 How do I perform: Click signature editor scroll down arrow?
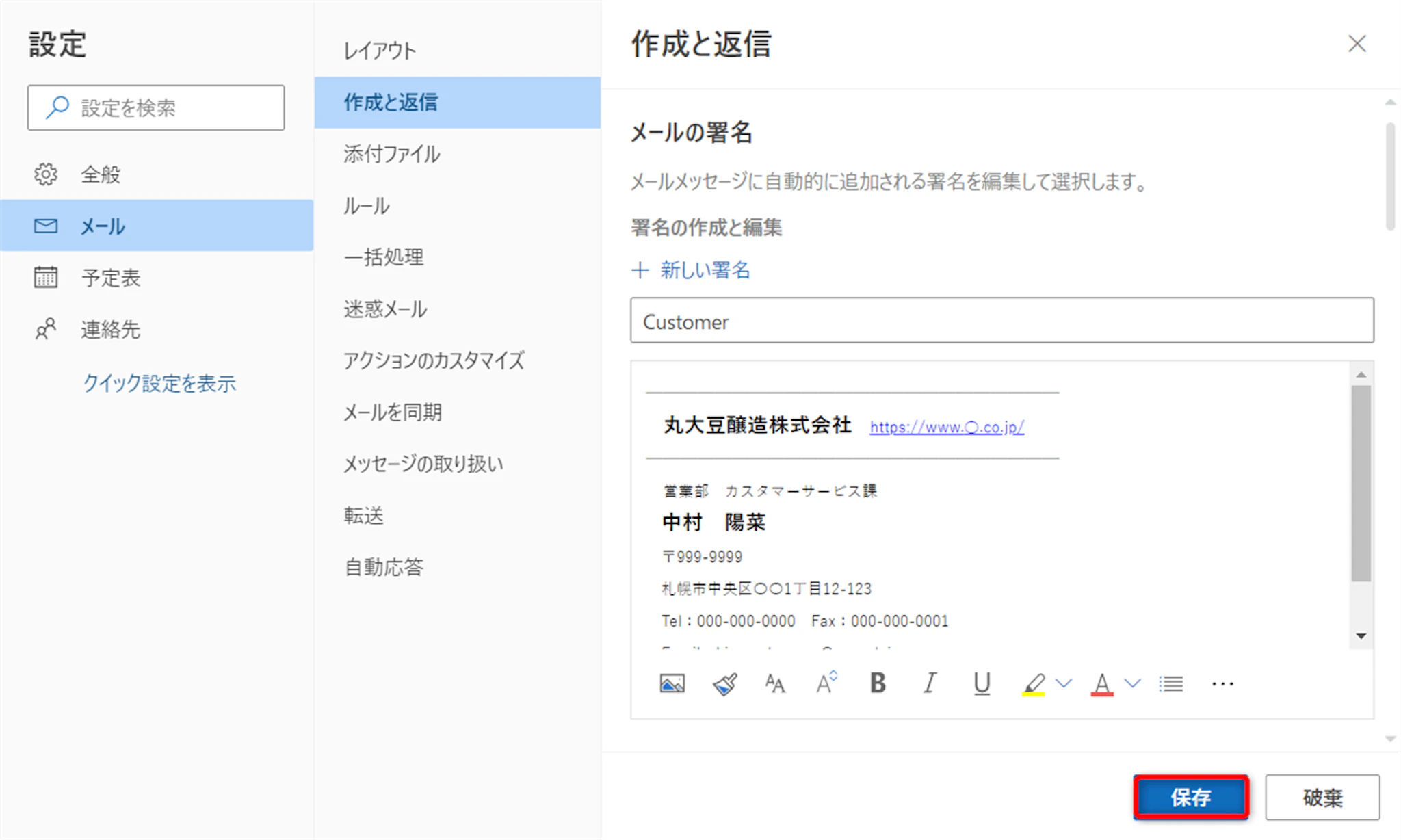1361,636
